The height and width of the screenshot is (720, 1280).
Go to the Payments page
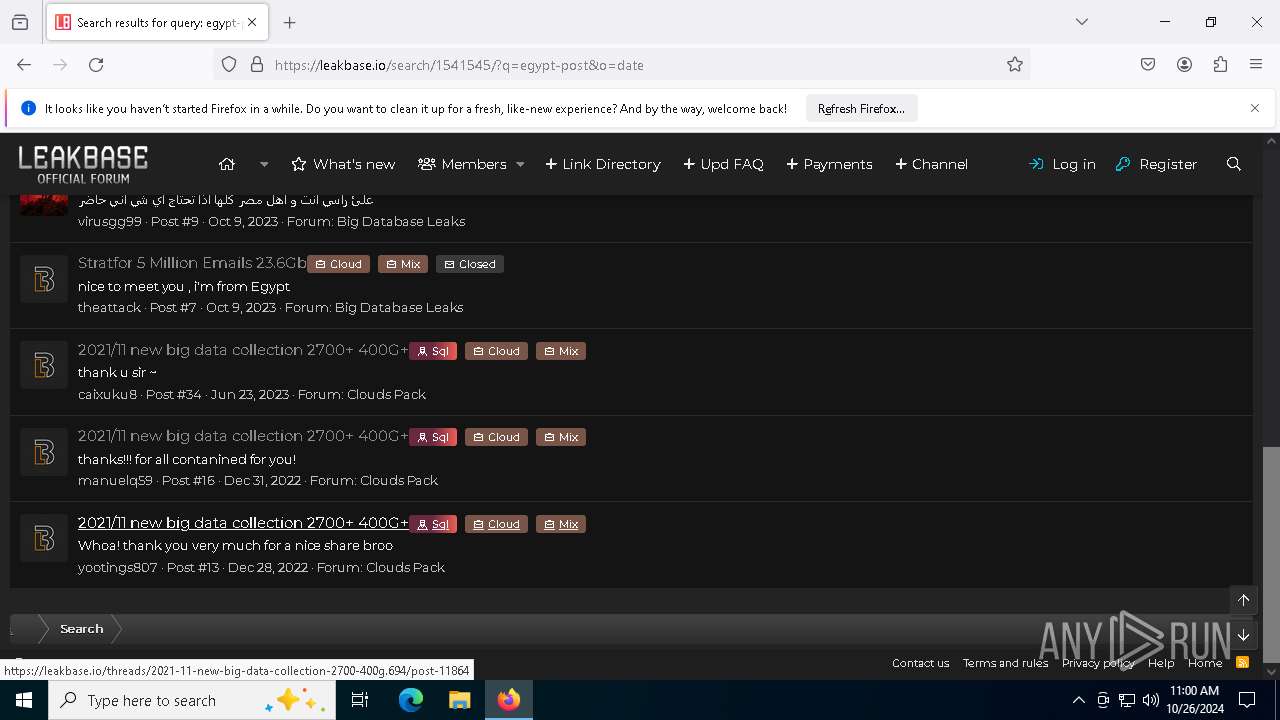[x=829, y=164]
